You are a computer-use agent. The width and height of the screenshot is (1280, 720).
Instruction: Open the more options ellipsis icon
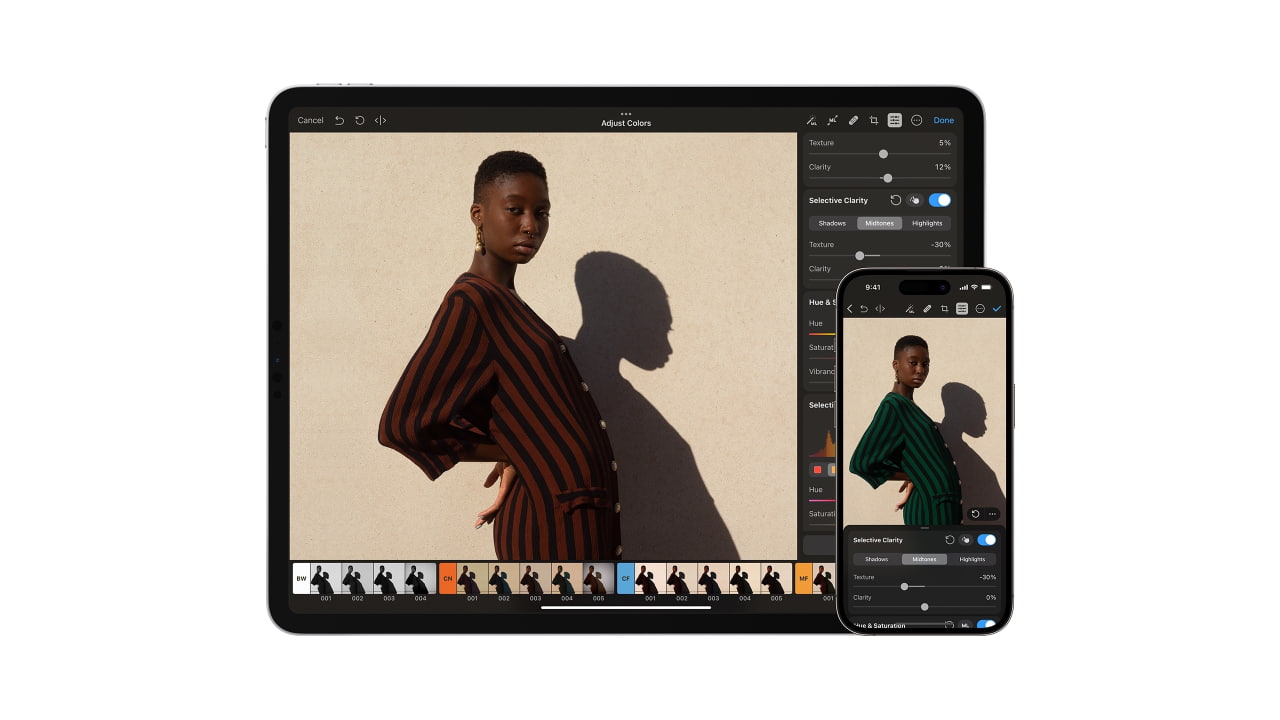[x=917, y=120]
